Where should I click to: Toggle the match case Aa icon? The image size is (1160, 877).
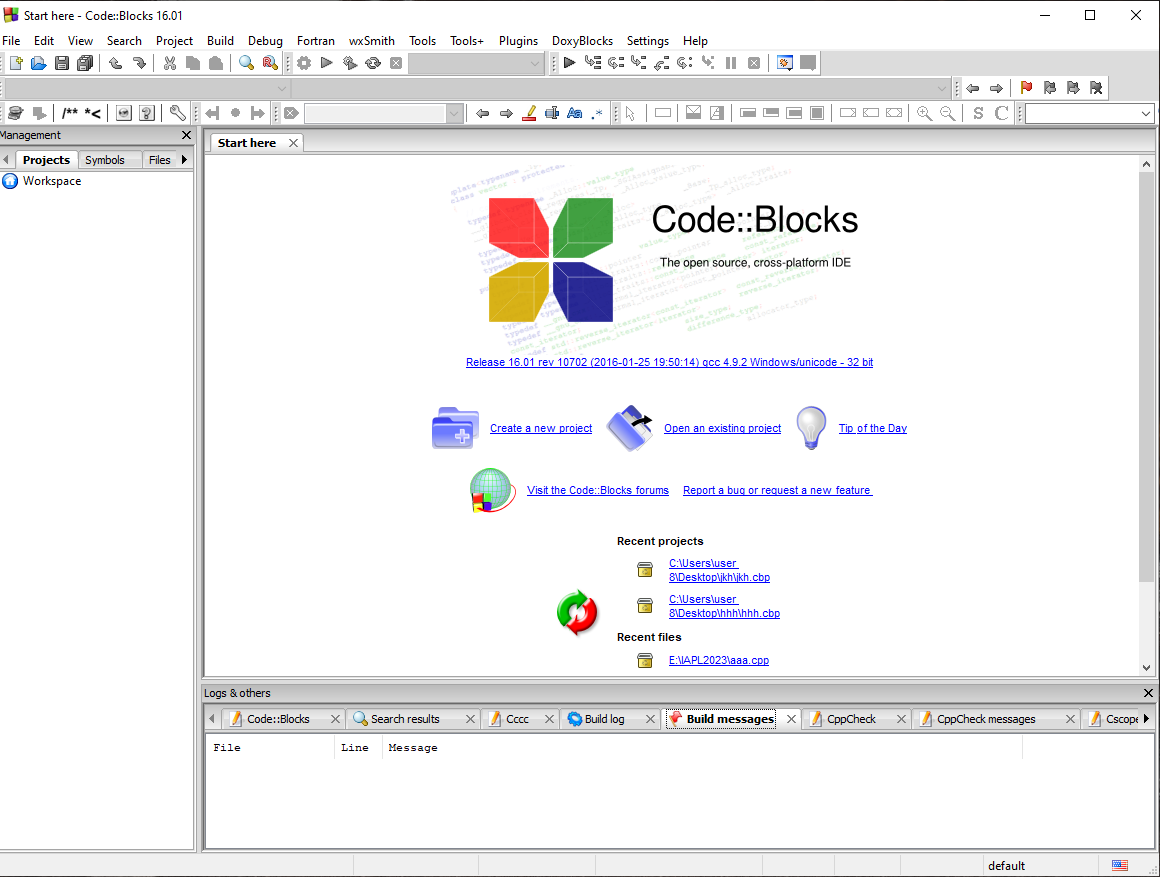pos(574,113)
